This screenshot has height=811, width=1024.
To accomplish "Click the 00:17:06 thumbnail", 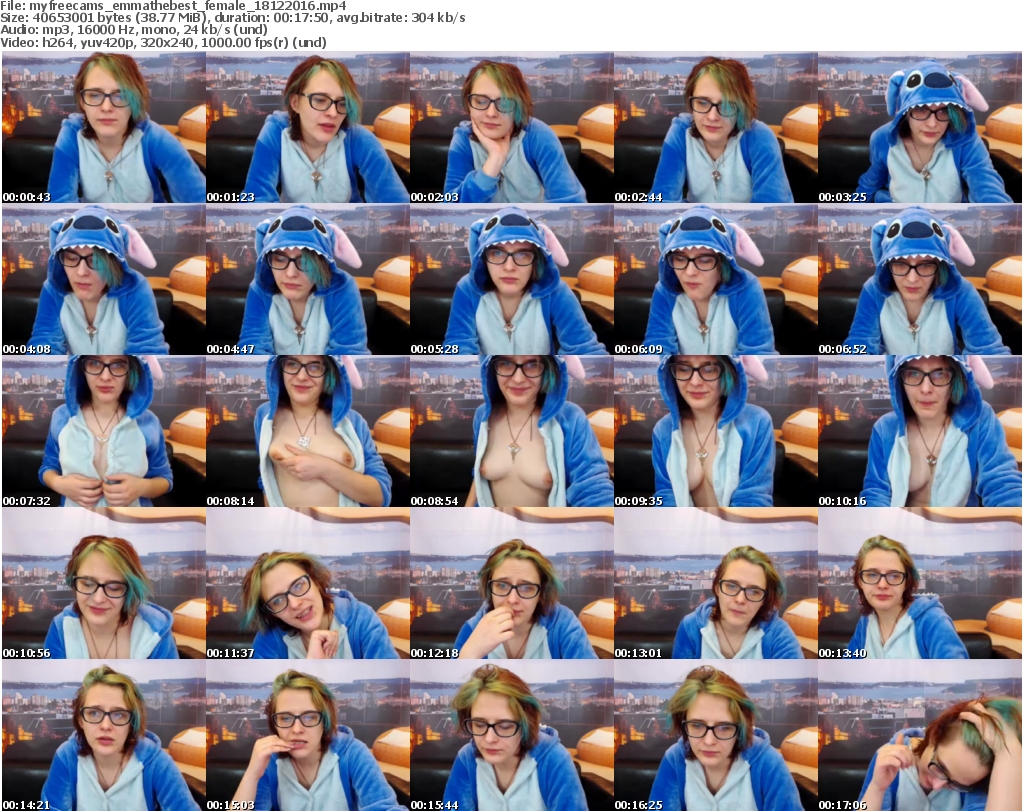I will pyautogui.click(x=920, y=735).
